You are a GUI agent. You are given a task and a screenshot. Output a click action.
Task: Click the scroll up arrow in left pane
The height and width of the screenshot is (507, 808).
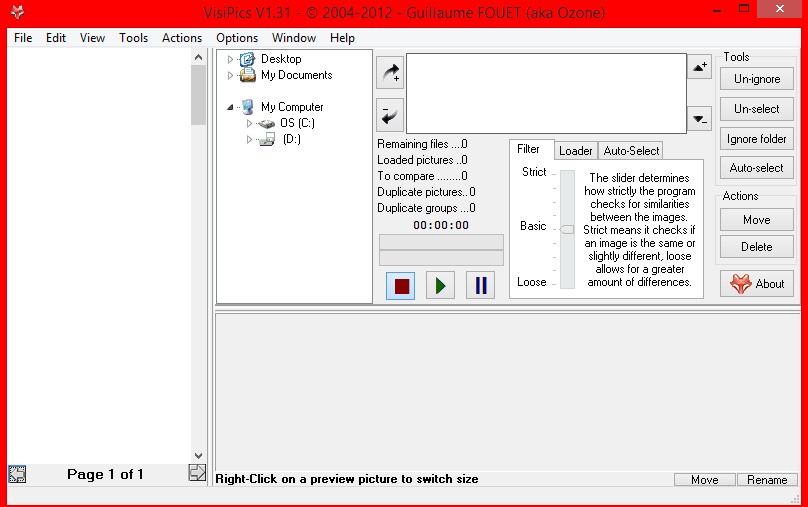pos(198,57)
